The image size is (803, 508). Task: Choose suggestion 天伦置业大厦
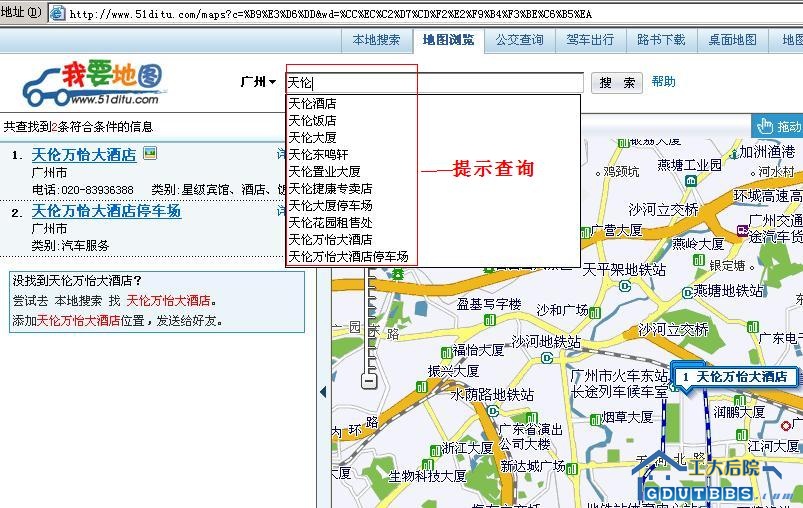[x=325, y=171]
